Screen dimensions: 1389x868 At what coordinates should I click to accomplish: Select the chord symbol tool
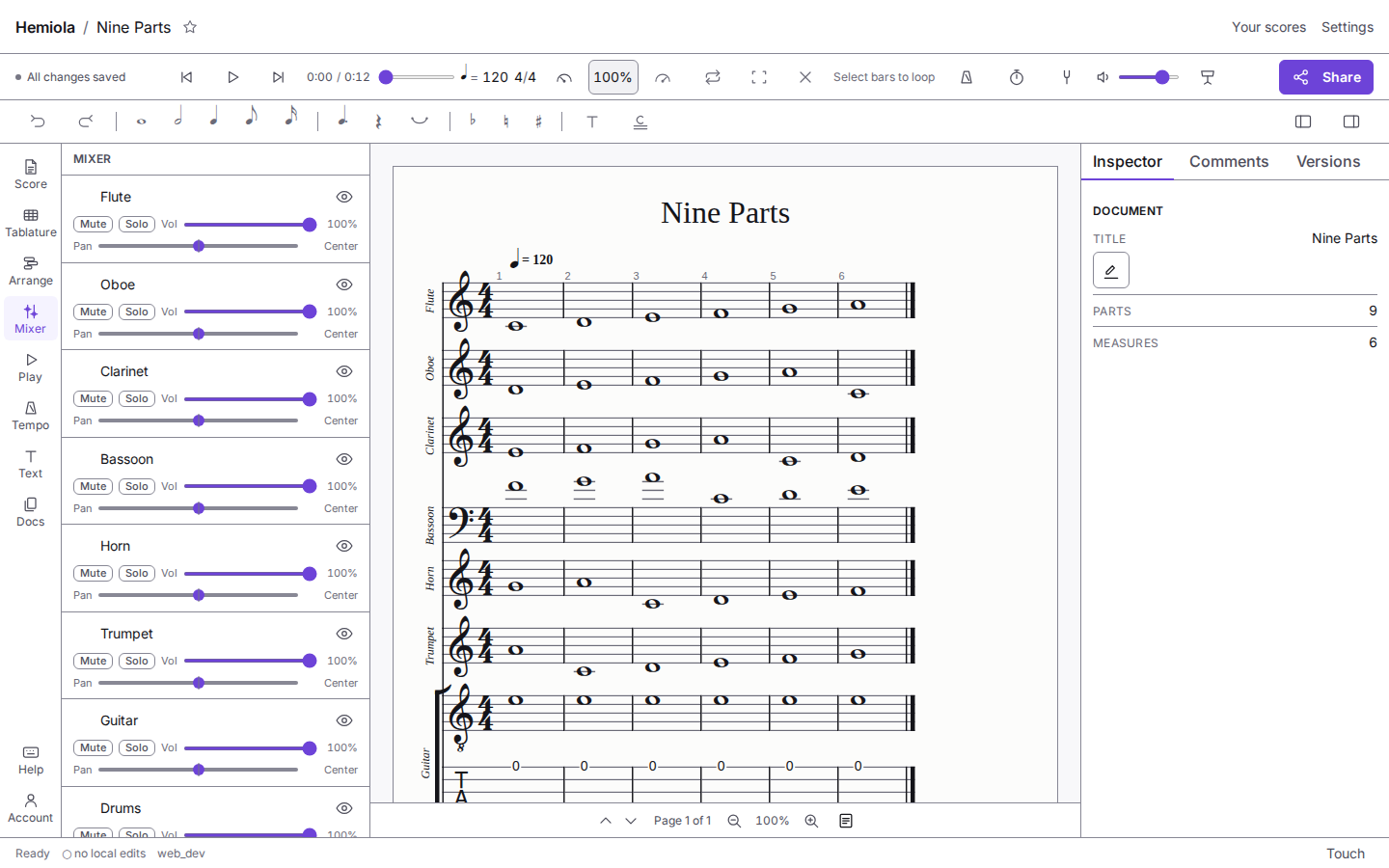pos(640,122)
